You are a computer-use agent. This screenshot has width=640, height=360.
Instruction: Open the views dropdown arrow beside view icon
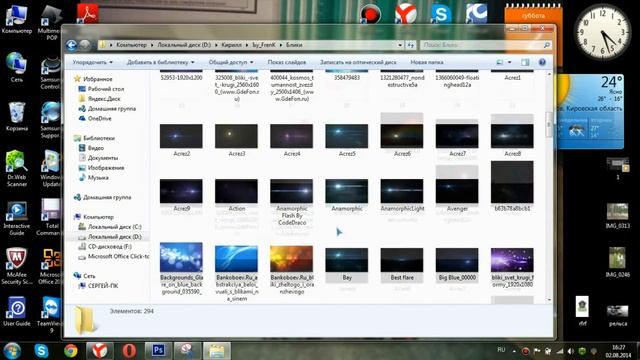[x=509, y=62]
